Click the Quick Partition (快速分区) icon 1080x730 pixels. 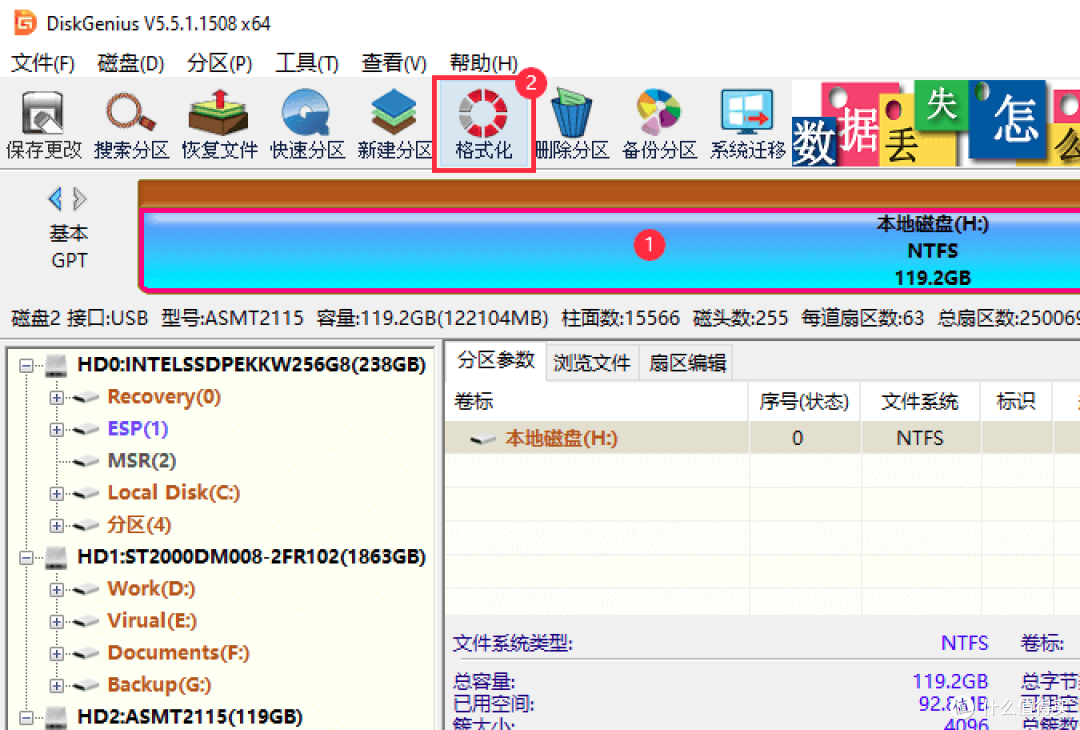point(307,125)
